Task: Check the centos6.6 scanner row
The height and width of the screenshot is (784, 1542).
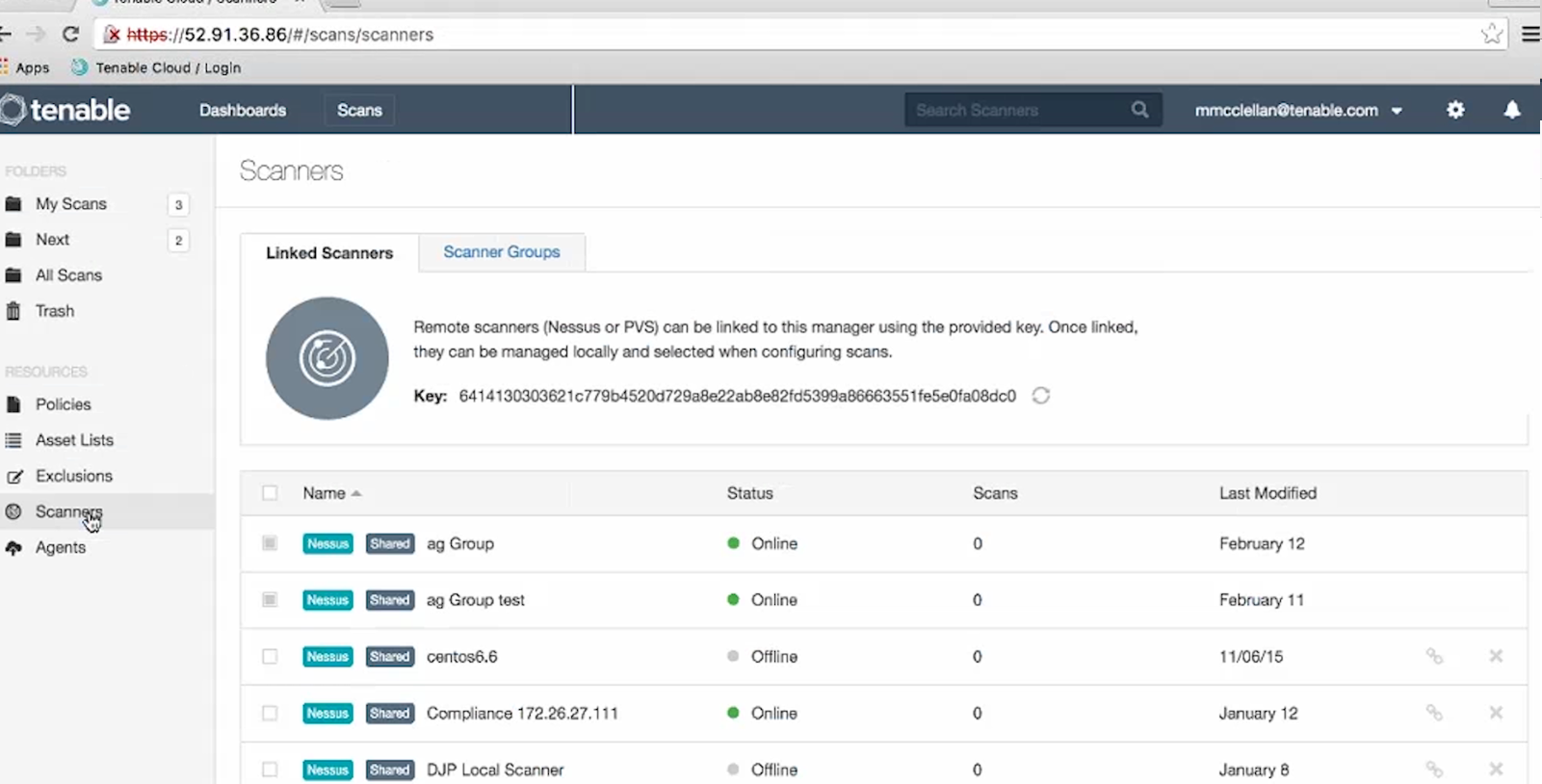Action: pyautogui.click(x=270, y=657)
